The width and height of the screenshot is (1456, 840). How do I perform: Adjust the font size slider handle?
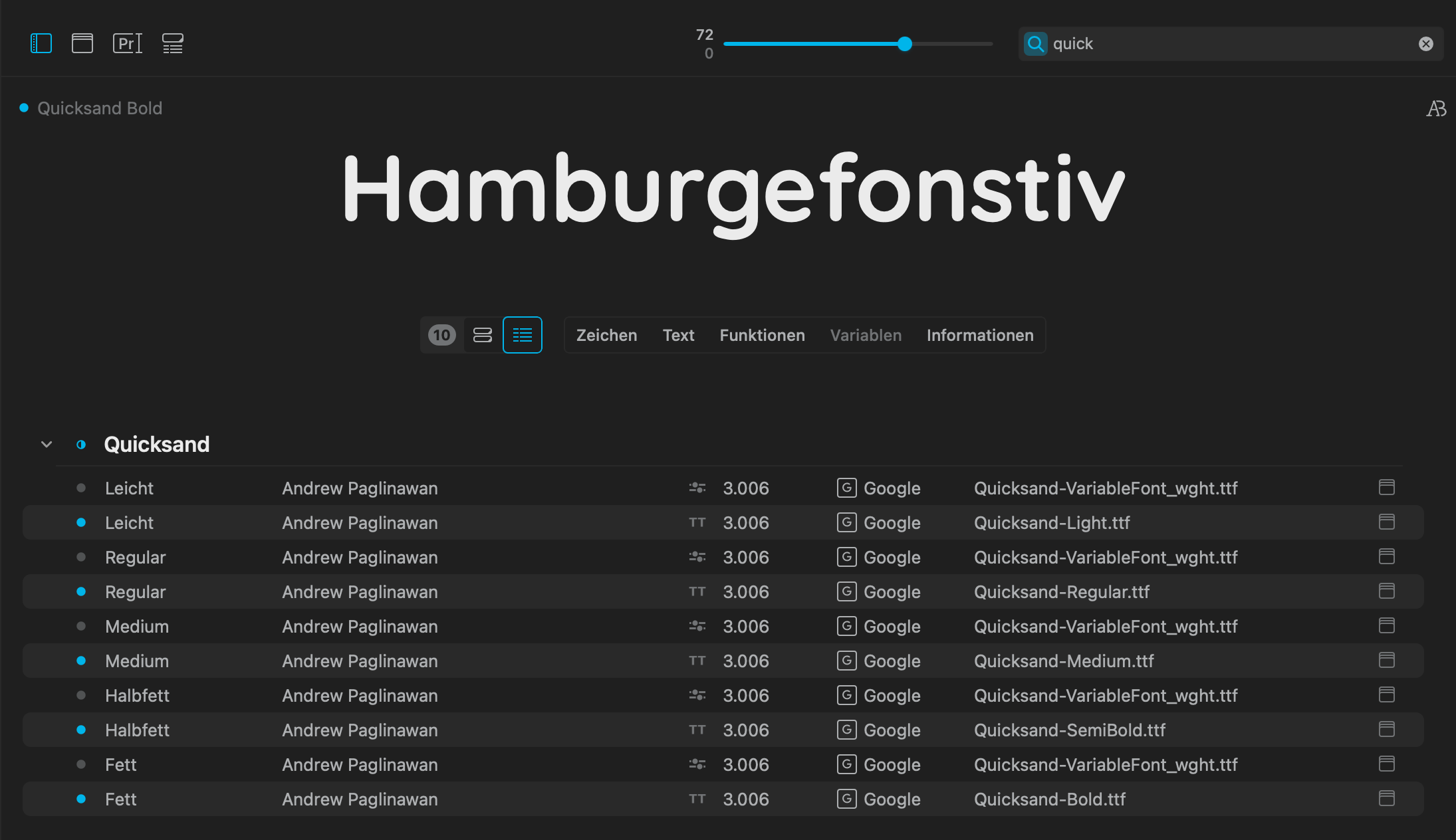pyautogui.click(x=905, y=44)
